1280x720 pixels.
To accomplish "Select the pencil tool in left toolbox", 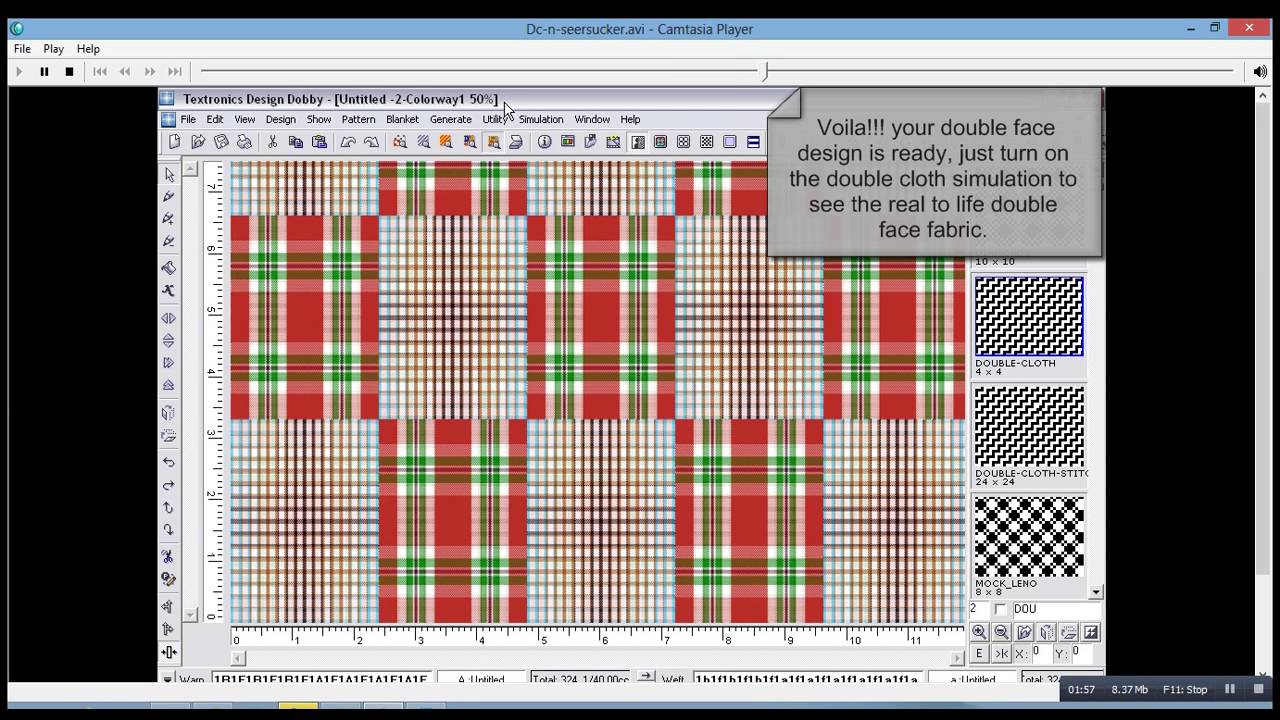I will 169,197.
